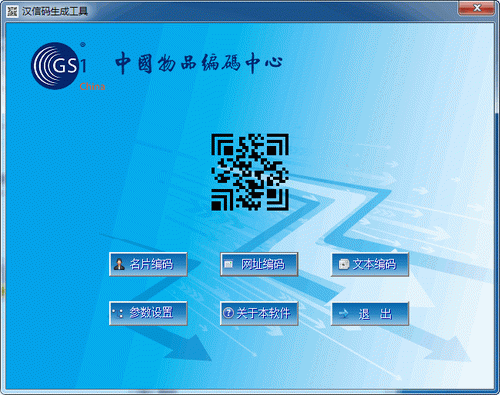Click the 退出 exit button
The image size is (500, 395).
tap(370, 313)
